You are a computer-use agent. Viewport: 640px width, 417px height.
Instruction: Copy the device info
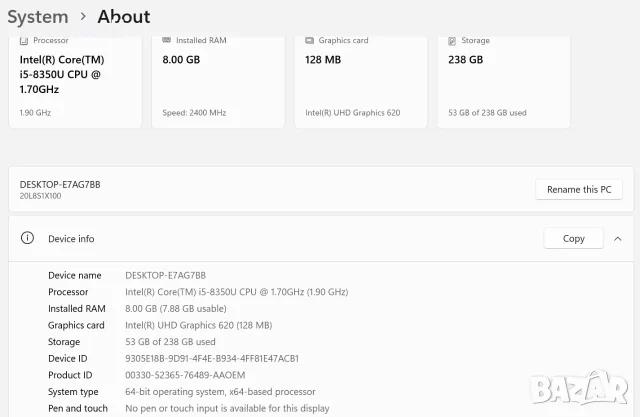573,238
